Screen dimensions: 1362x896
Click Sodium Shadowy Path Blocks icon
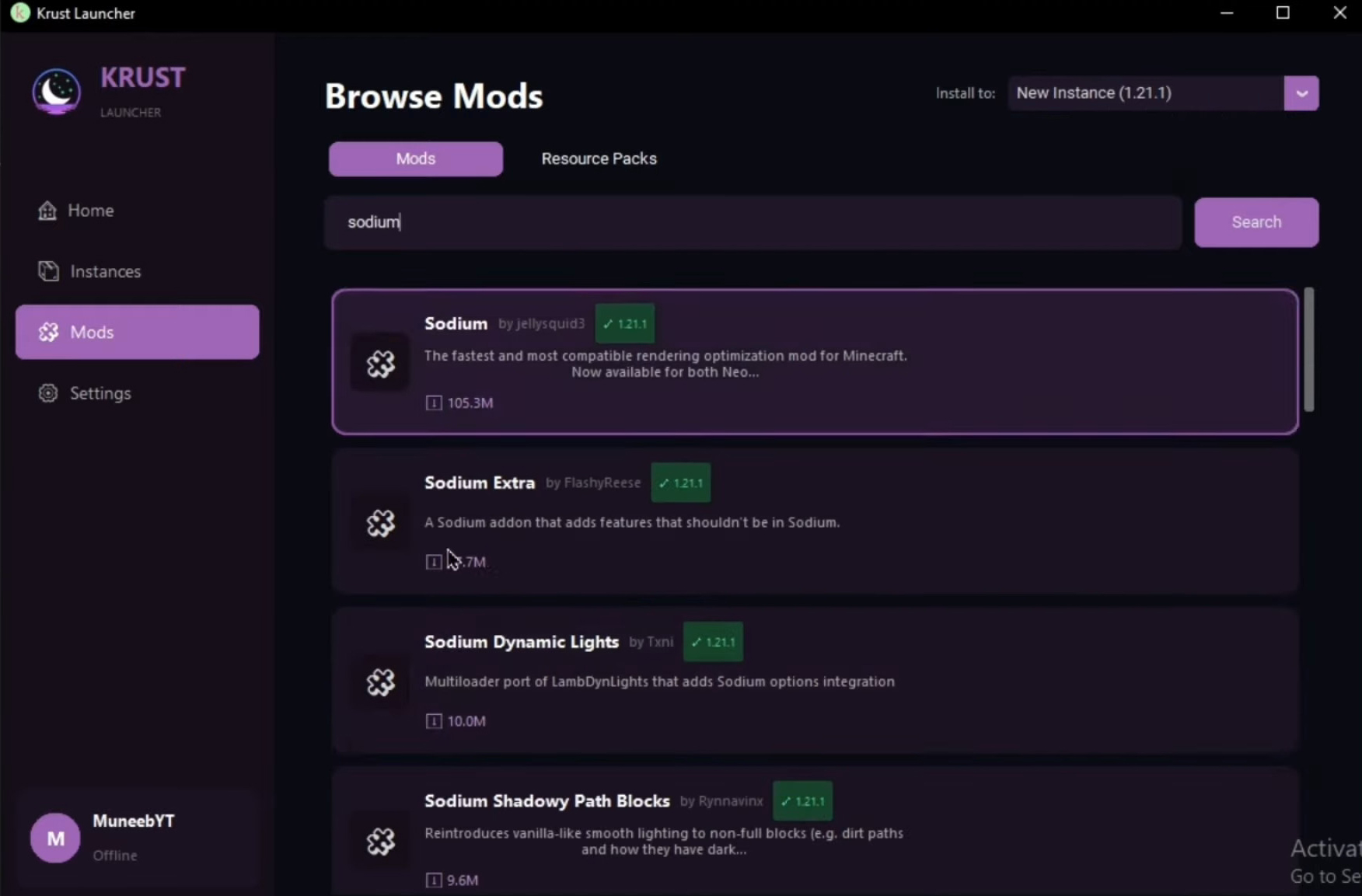pyautogui.click(x=381, y=841)
